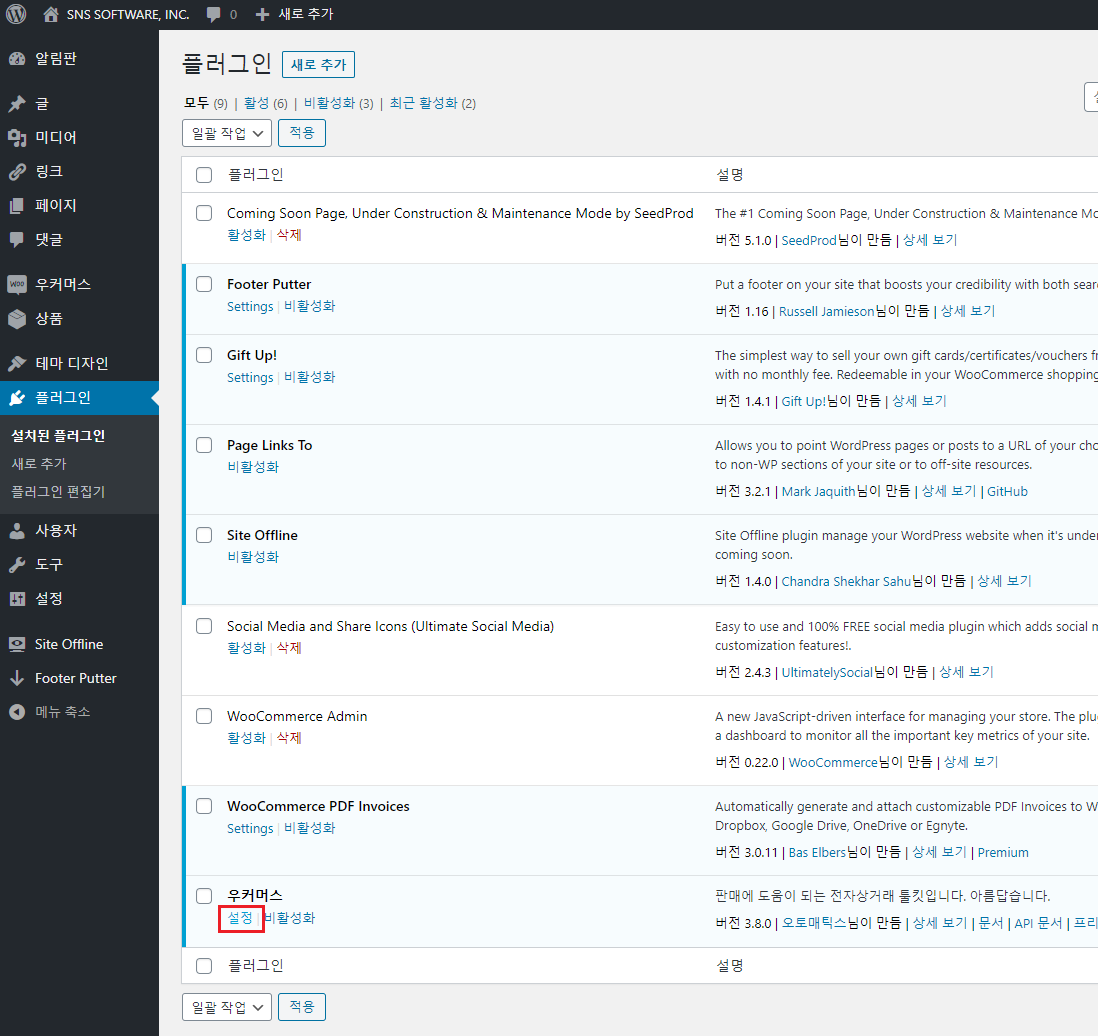Open the 알림판 dashboard icon

coord(17,59)
